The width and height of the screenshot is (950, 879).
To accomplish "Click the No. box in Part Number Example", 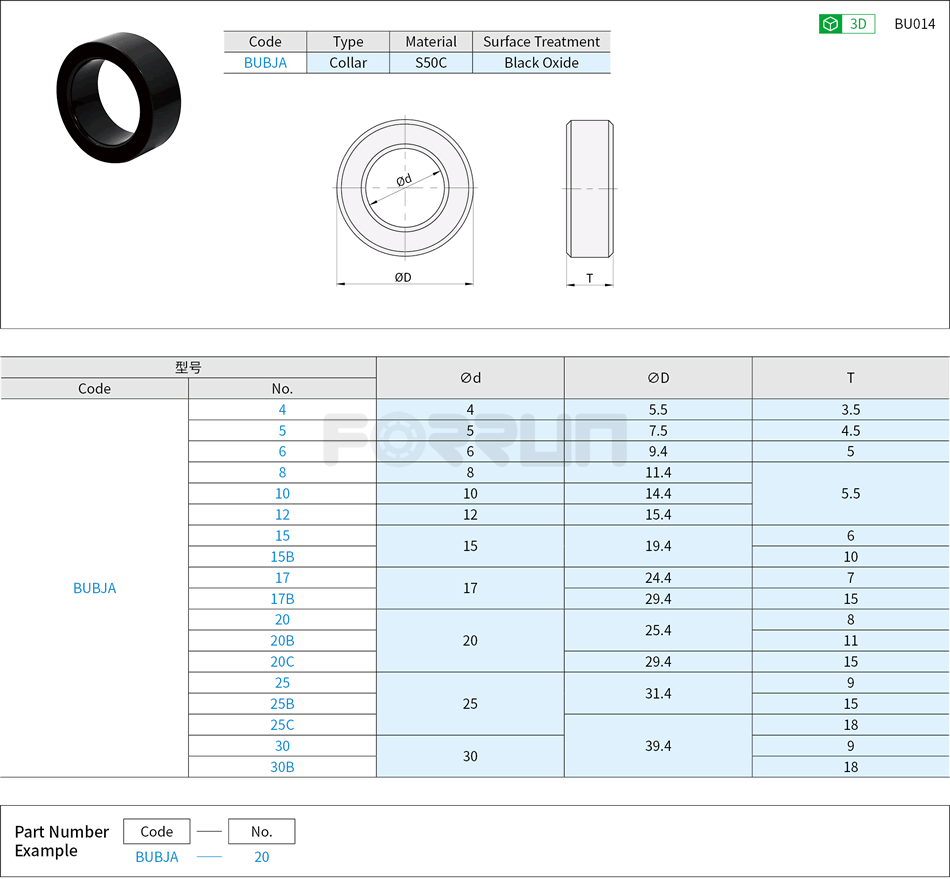I will click(262, 831).
